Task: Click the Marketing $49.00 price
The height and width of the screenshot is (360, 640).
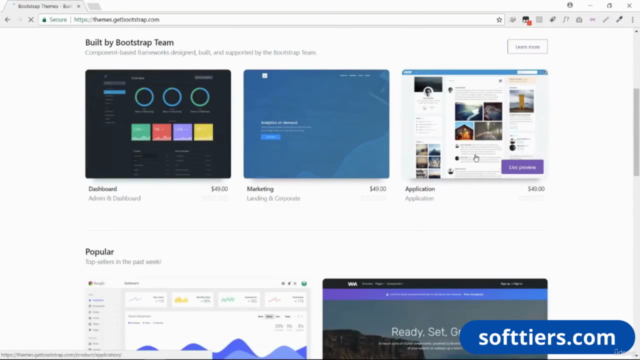Action: [378, 189]
